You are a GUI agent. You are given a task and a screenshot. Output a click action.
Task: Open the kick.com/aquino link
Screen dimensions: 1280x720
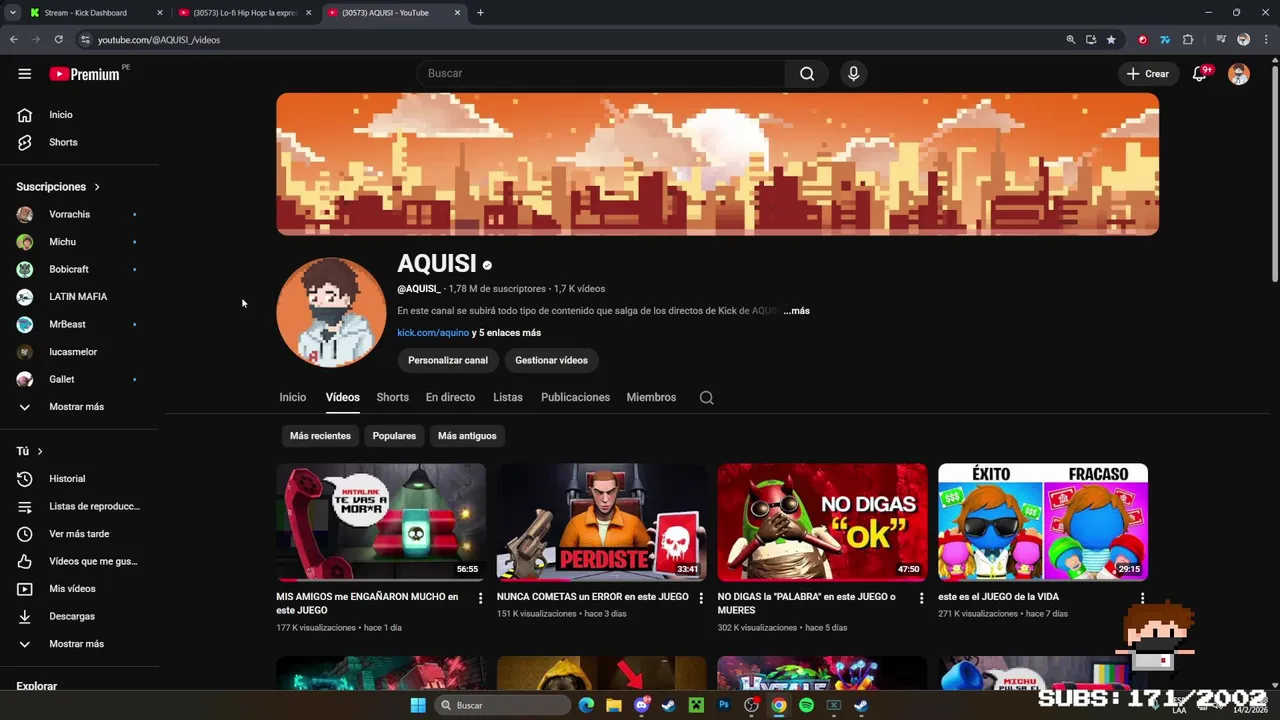coord(433,333)
